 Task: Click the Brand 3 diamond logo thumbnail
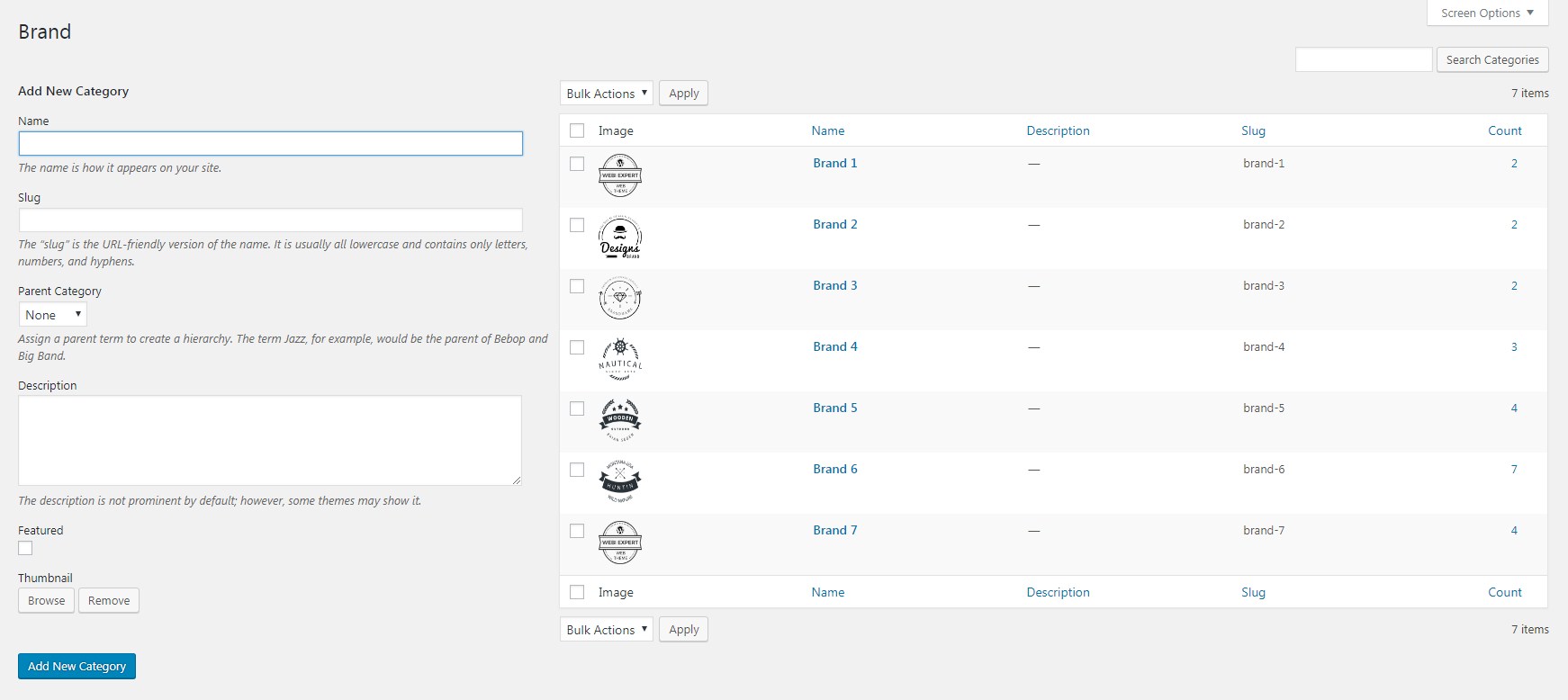(x=620, y=299)
